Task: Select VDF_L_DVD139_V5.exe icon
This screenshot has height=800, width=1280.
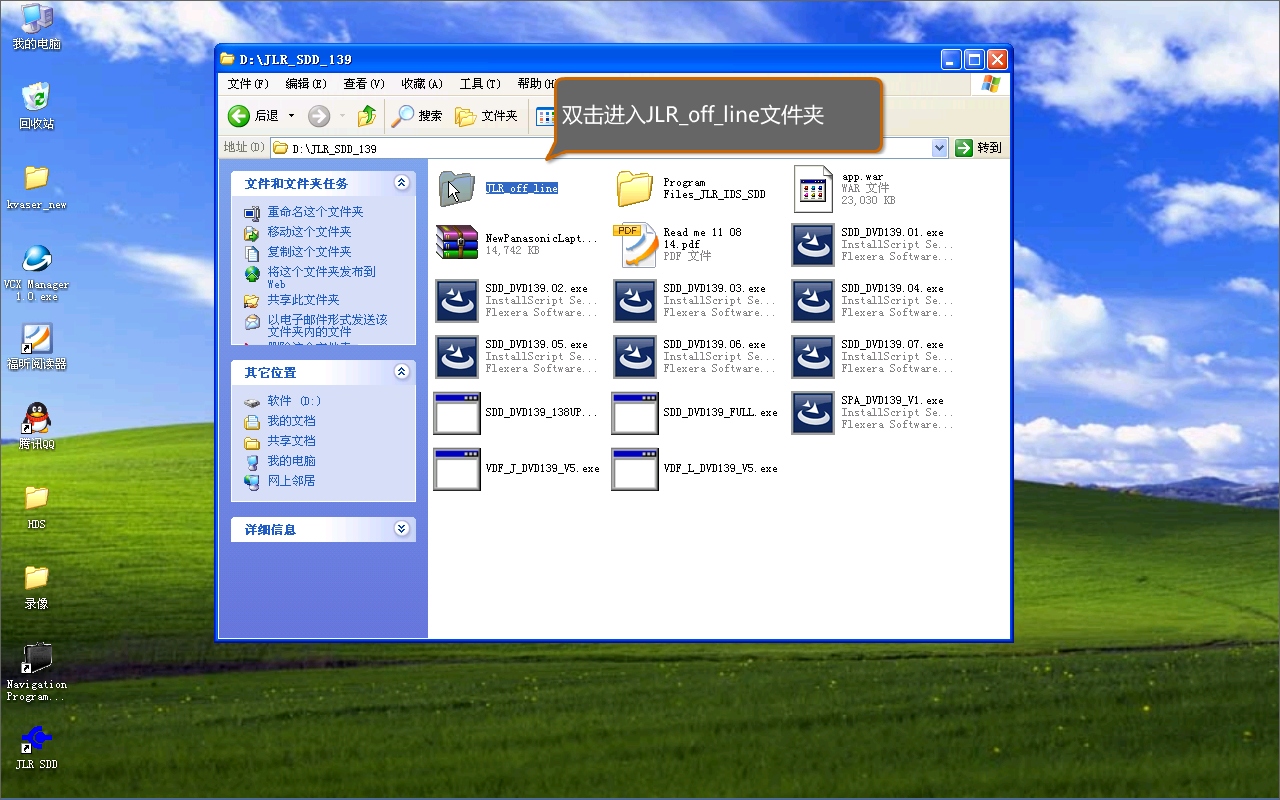Action: (x=635, y=469)
